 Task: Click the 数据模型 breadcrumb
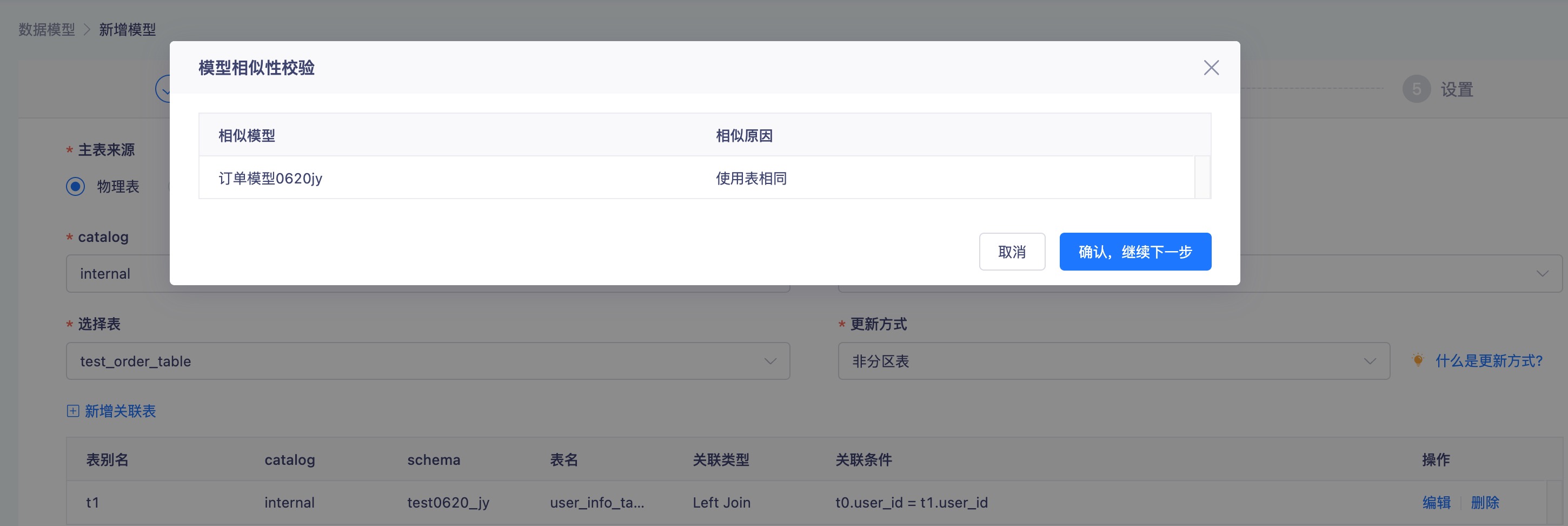pyautogui.click(x=47, y=29)
